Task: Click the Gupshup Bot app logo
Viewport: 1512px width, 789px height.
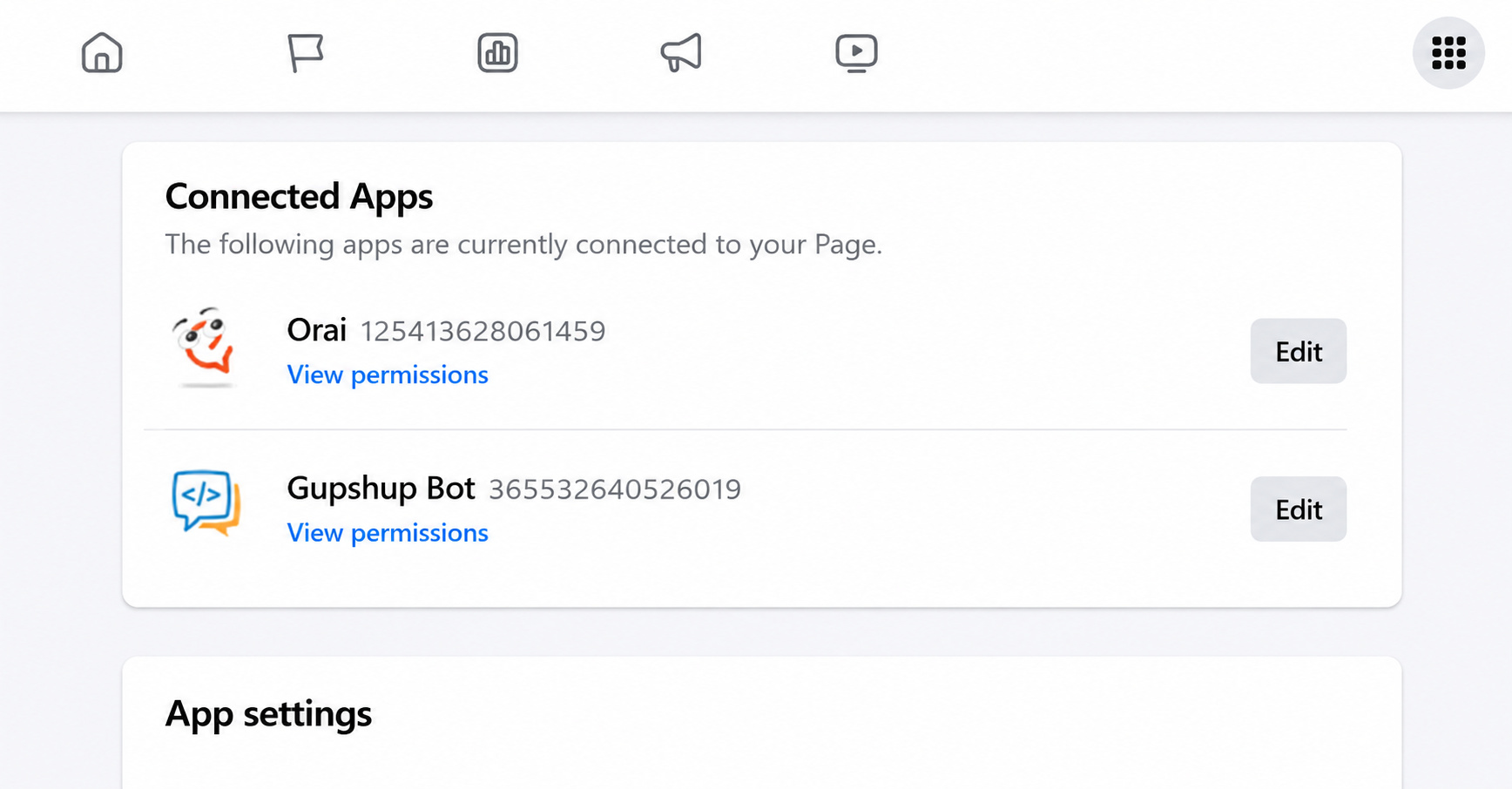Action: coord(206,503)
